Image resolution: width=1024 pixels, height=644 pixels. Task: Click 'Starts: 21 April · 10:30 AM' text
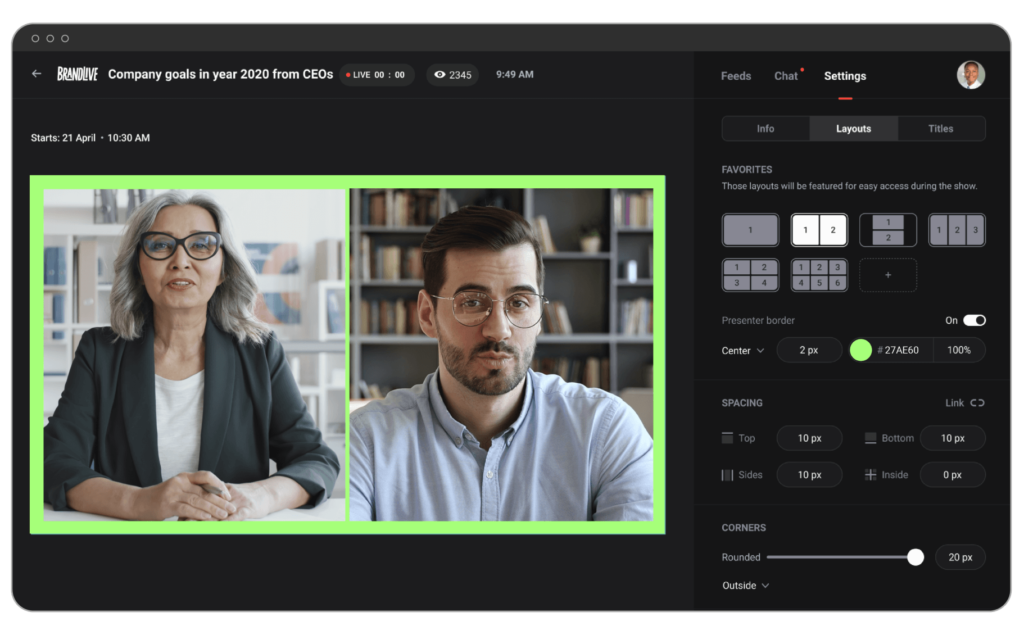click(90, 138)
